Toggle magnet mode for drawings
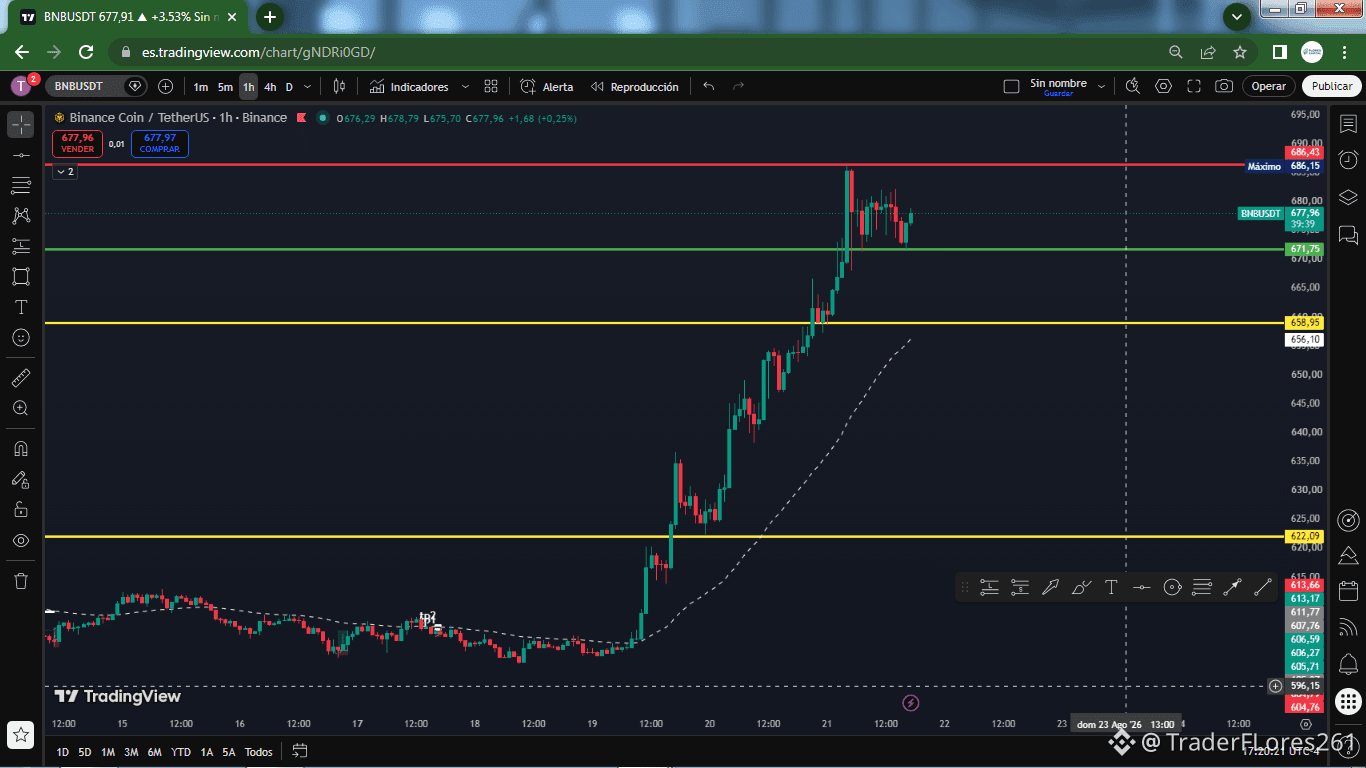Viewport: 1366px width, 768px height. tap(21, 448)
